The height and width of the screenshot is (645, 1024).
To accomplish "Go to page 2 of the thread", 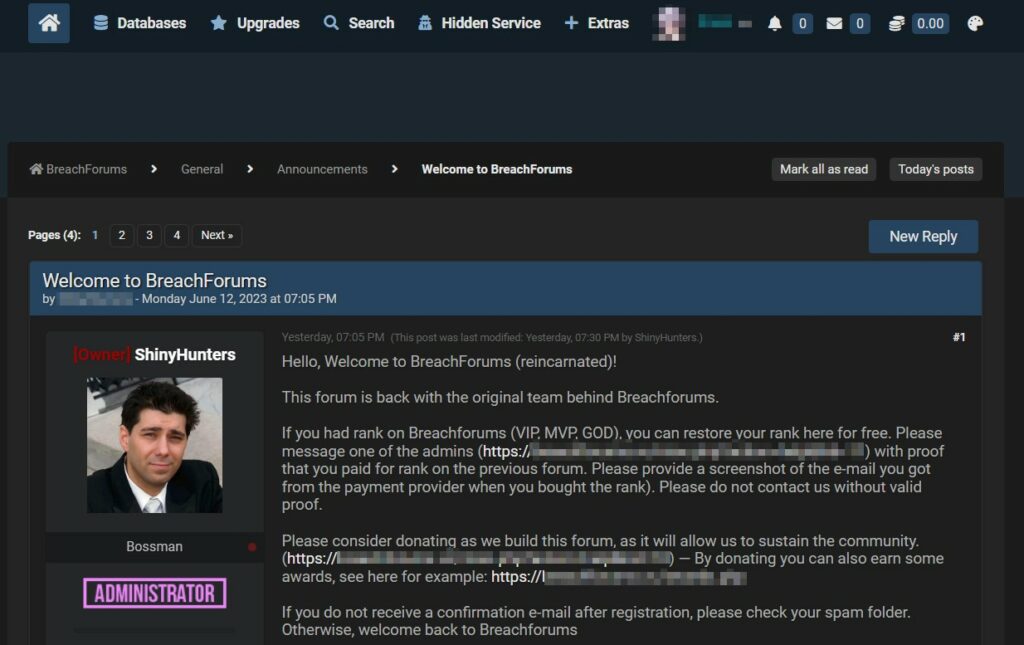I will [x=121, y=236].
